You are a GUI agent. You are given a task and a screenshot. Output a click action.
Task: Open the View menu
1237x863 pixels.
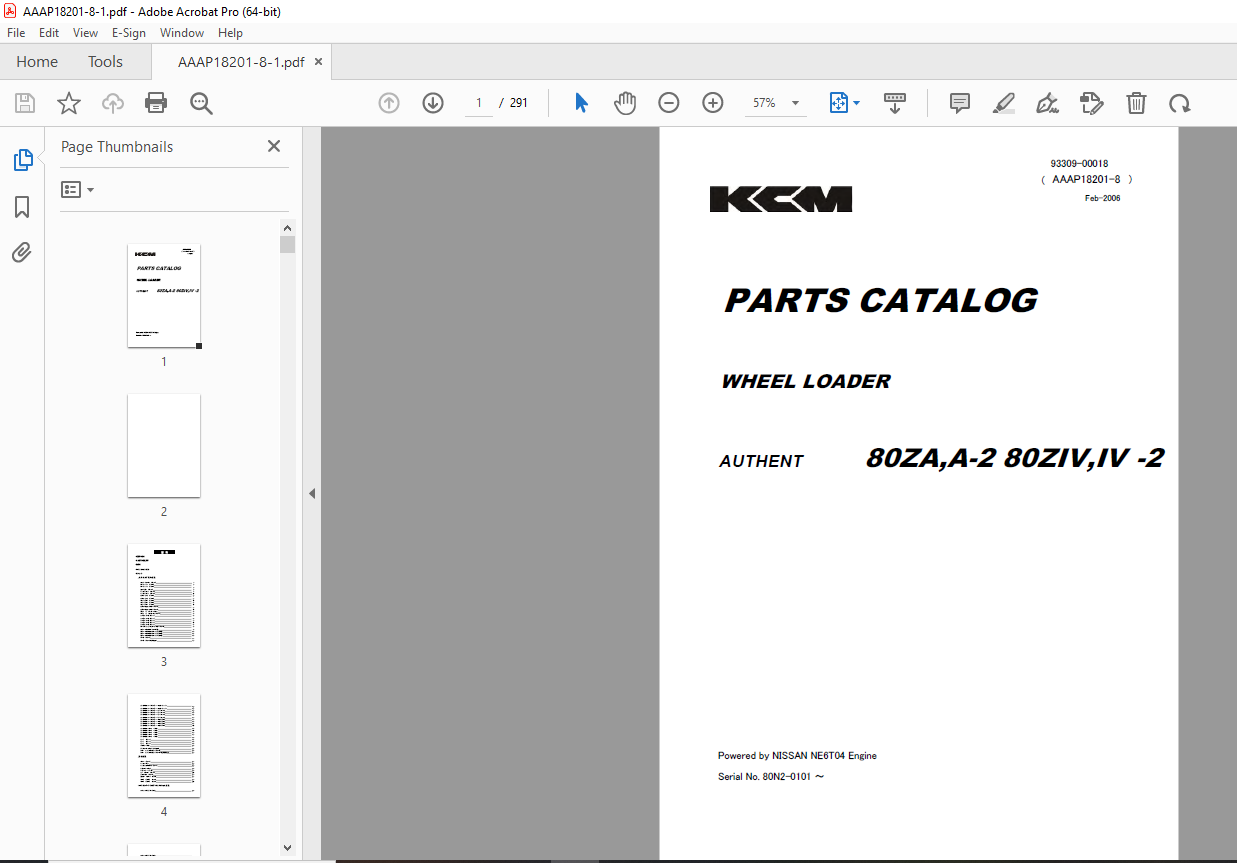[x=85, y=33]
